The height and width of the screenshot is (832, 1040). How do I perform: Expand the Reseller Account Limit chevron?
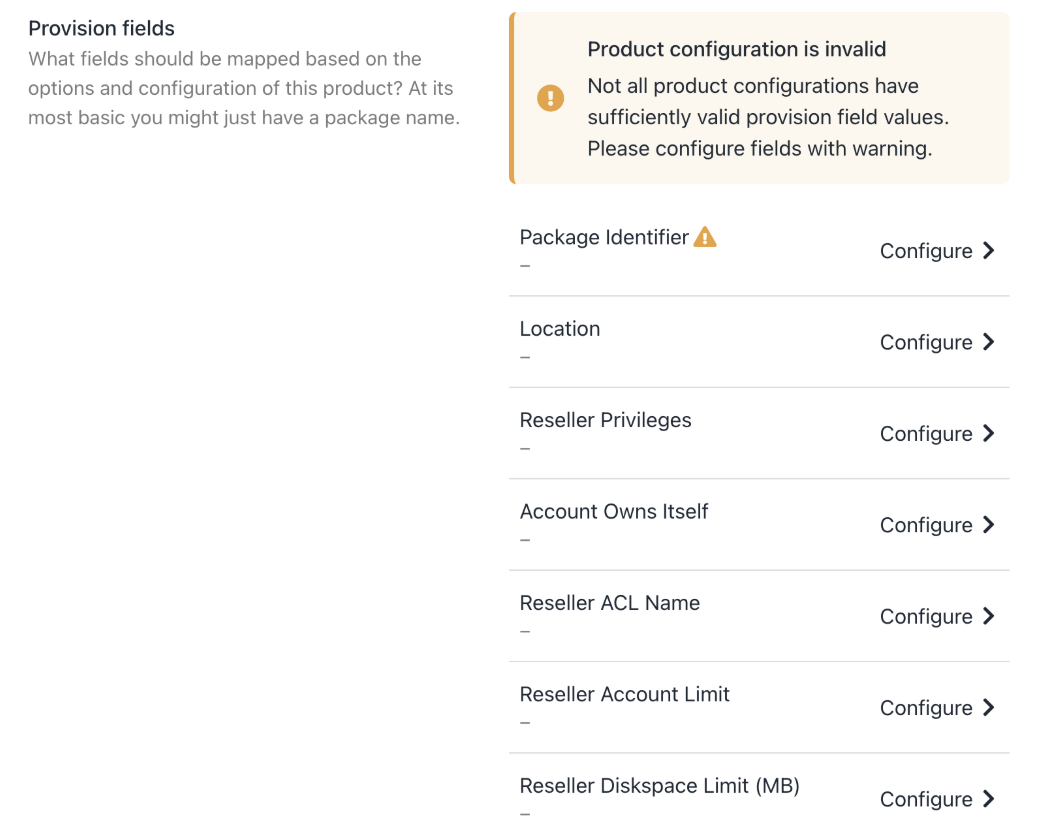(x=988, y=708)
